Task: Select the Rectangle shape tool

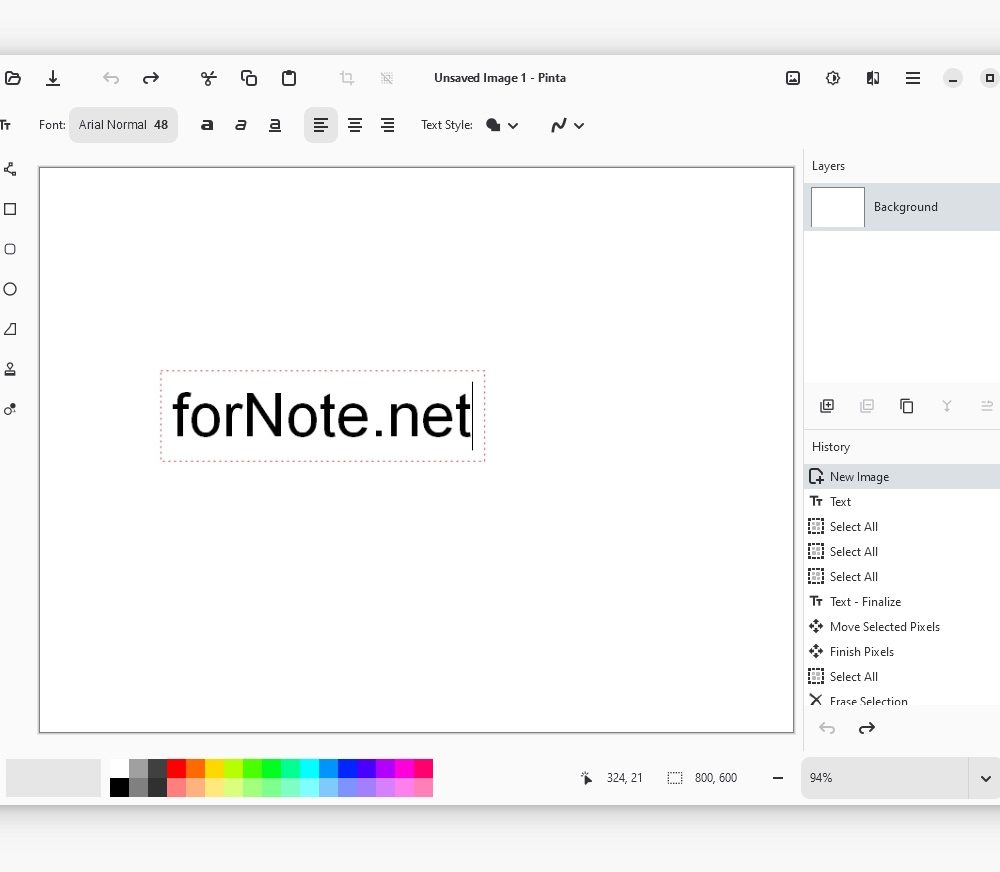Action: click(x=10, y=209)
